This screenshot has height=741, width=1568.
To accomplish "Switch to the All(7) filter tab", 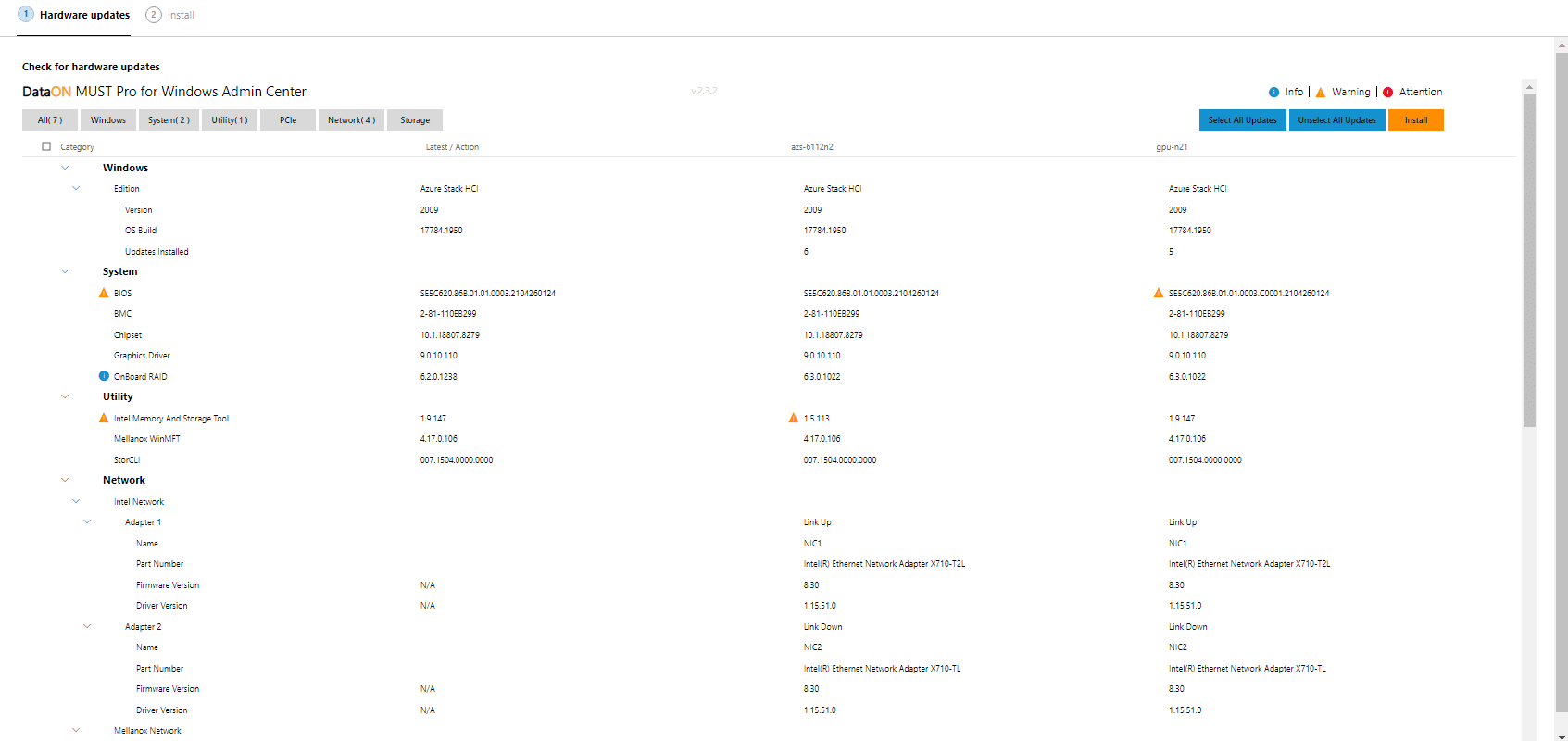I will [50, 119].
